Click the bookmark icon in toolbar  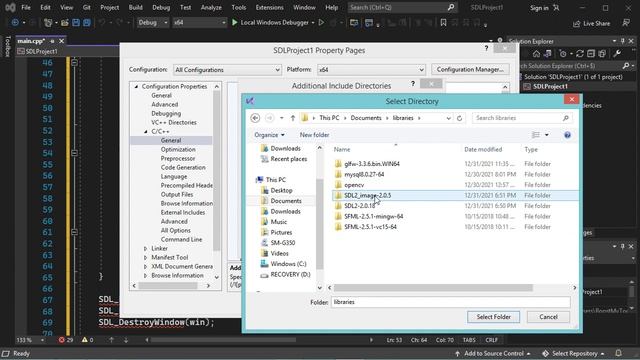[x=443, y=23]
